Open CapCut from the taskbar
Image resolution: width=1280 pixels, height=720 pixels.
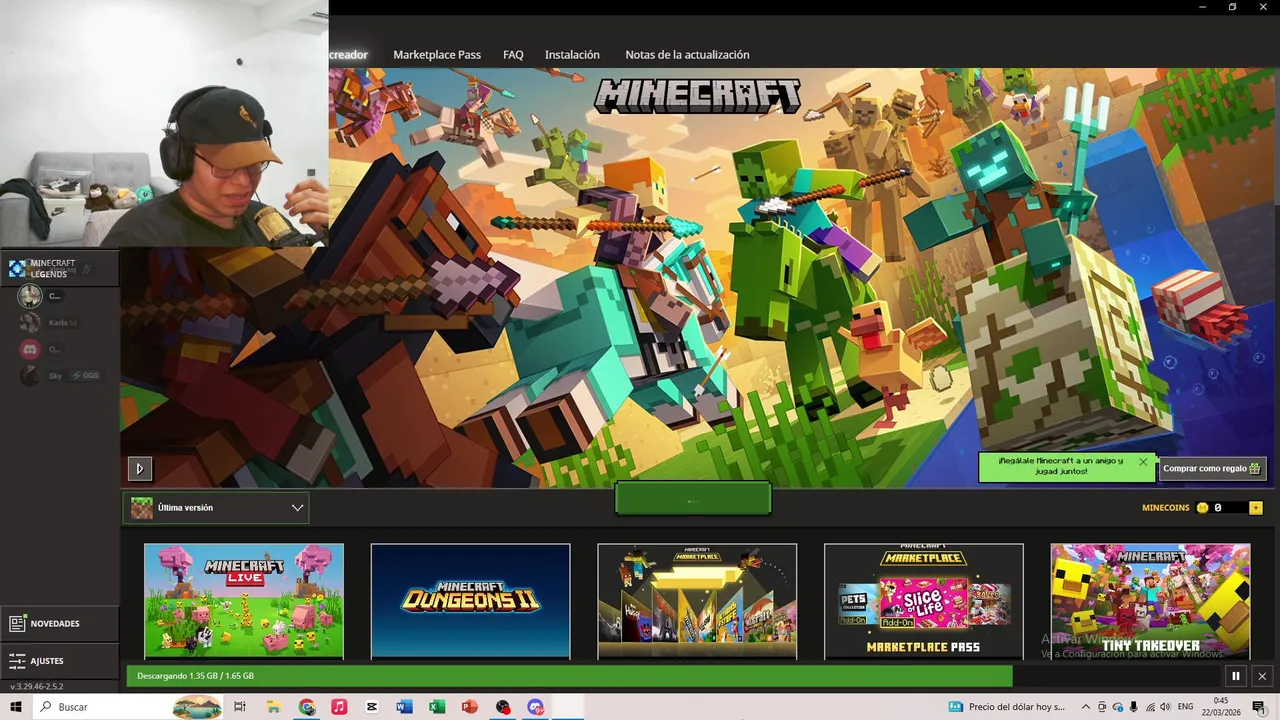pos(372,707)
